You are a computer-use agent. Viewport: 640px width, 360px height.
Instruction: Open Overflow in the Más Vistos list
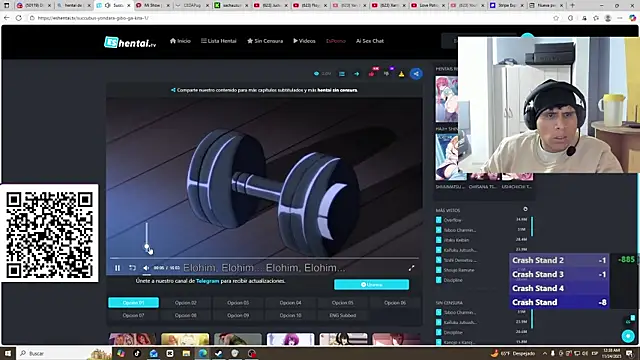click(452, 220)
